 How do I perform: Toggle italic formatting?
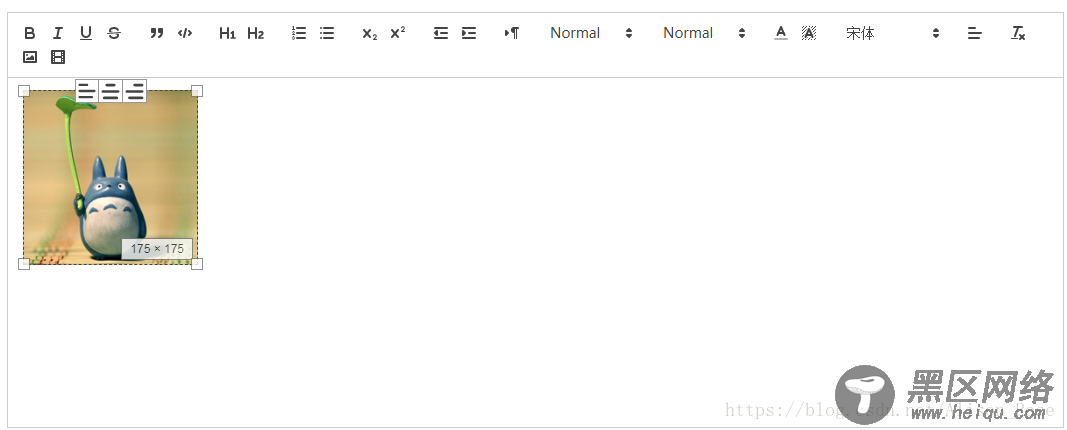(x=58, y=33)
